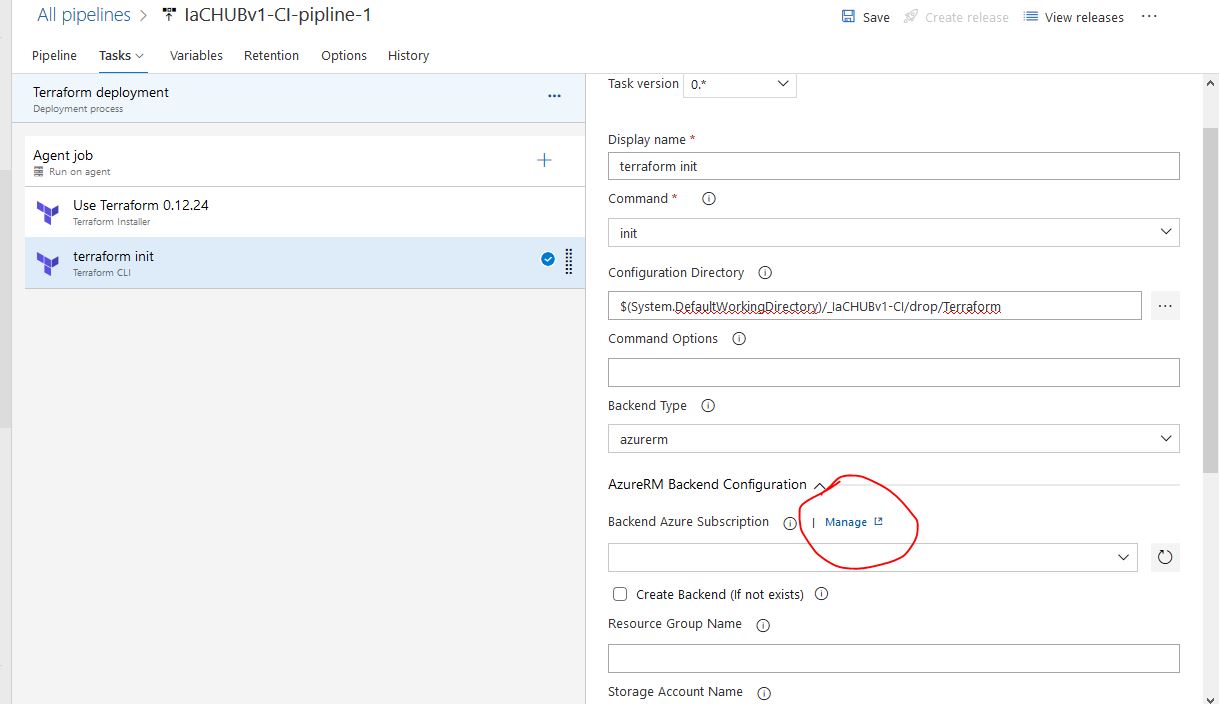The height and width of the screenshot is (704, 1219).
Task: Add a task to the Agent job
Action: click(x=544, y=159)
